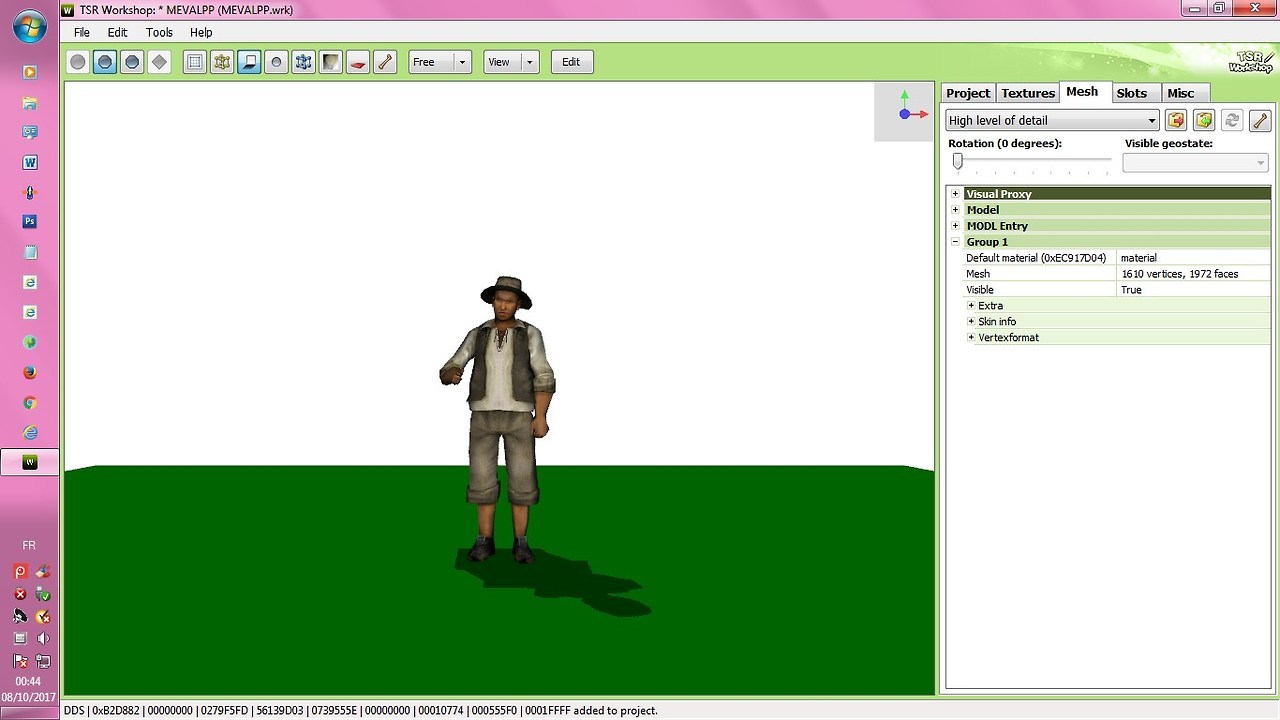The image size is (1280, 720).
Task: Click the import mesh icon with green arrow
Action: pos(1204,120)
